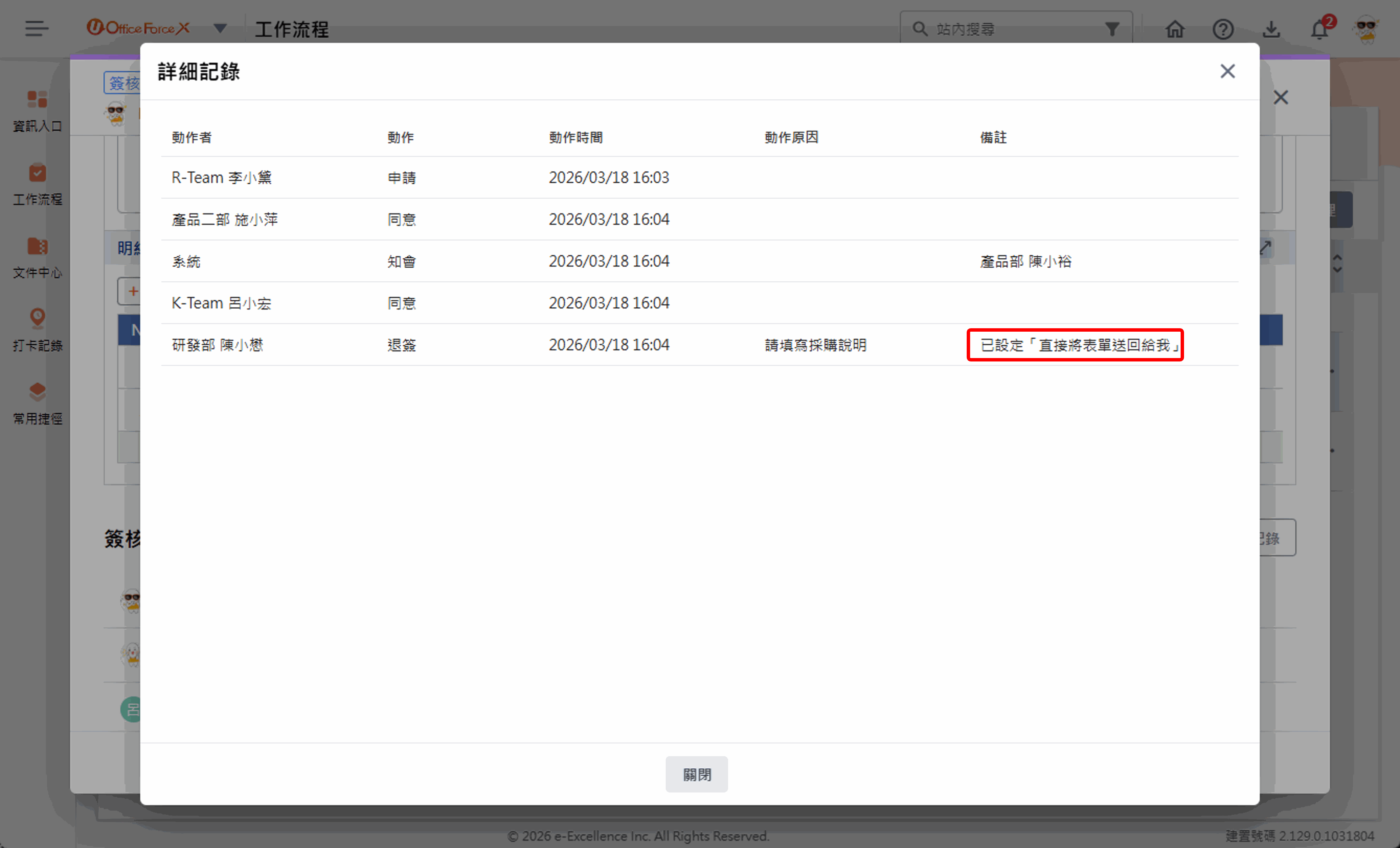Click the 動作時間 column header
The image size is (1400, 848).
(576, 137)
